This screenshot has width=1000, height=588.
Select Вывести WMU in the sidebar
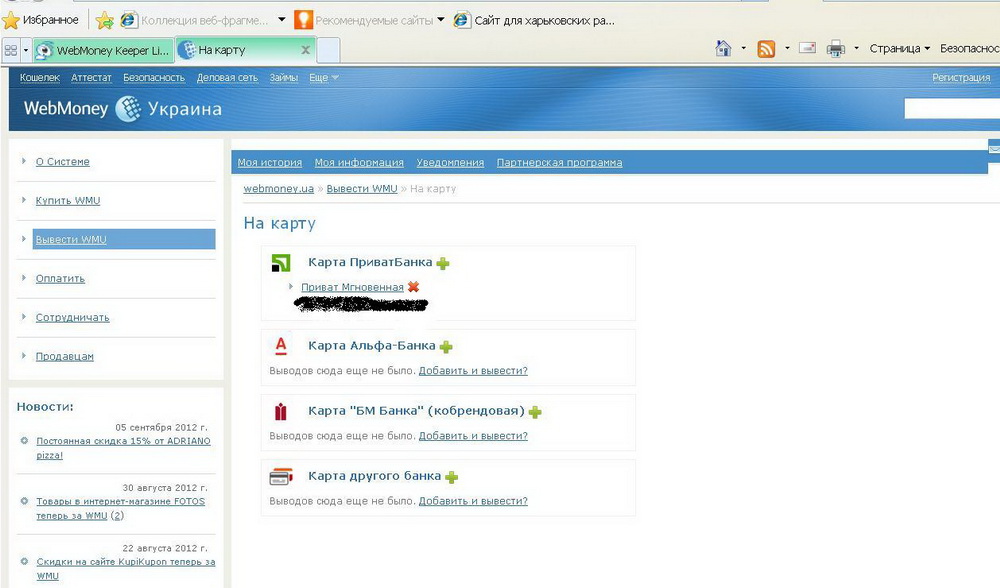(124, 239)
